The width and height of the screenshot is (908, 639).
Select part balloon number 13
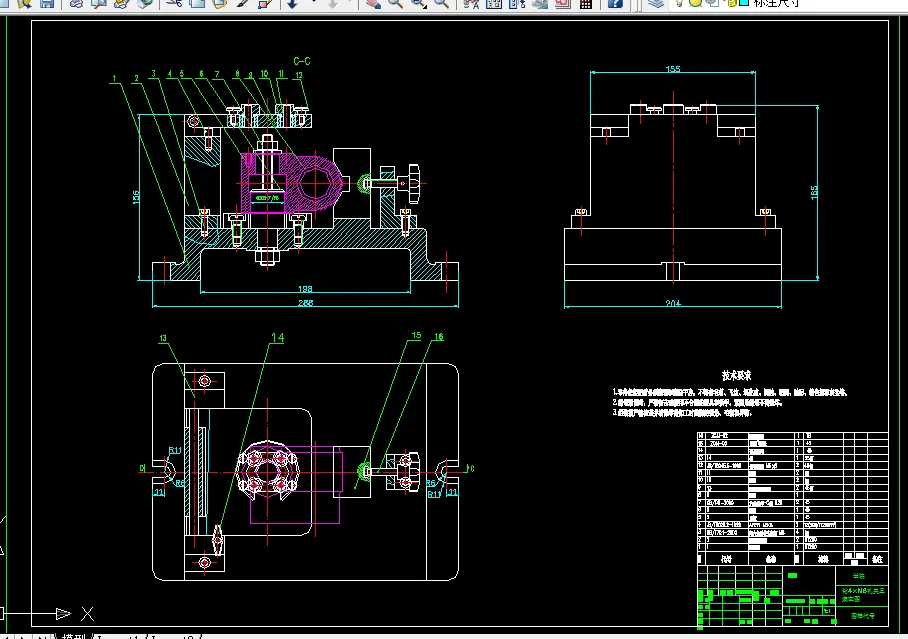click(163, 338)
